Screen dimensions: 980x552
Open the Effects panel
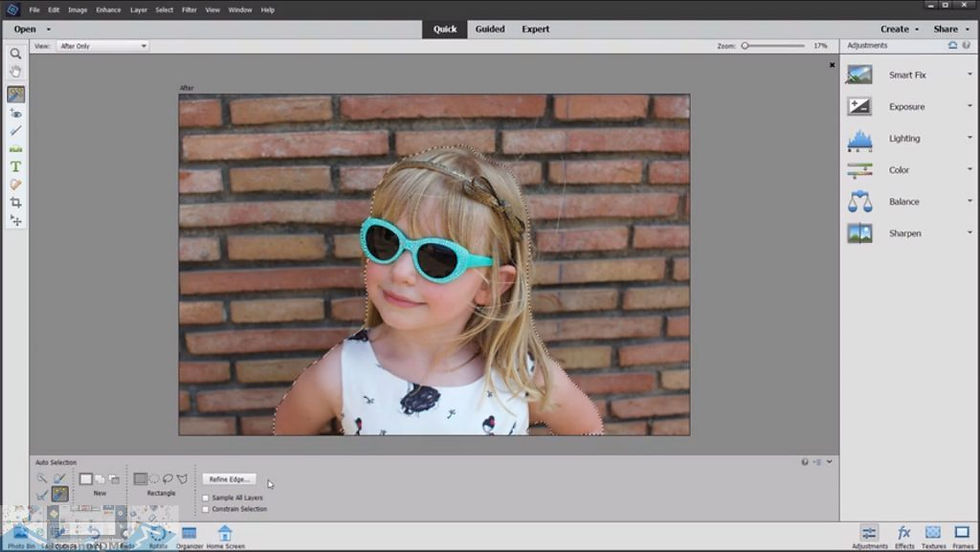point(904,536)
